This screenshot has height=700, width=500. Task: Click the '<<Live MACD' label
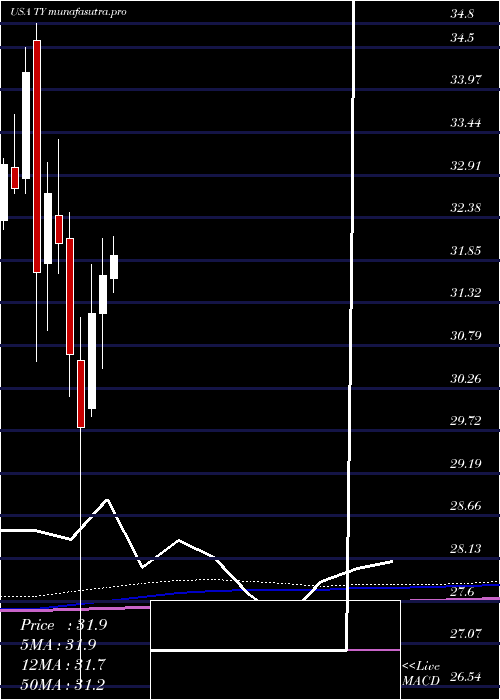(x=421, y=674)
